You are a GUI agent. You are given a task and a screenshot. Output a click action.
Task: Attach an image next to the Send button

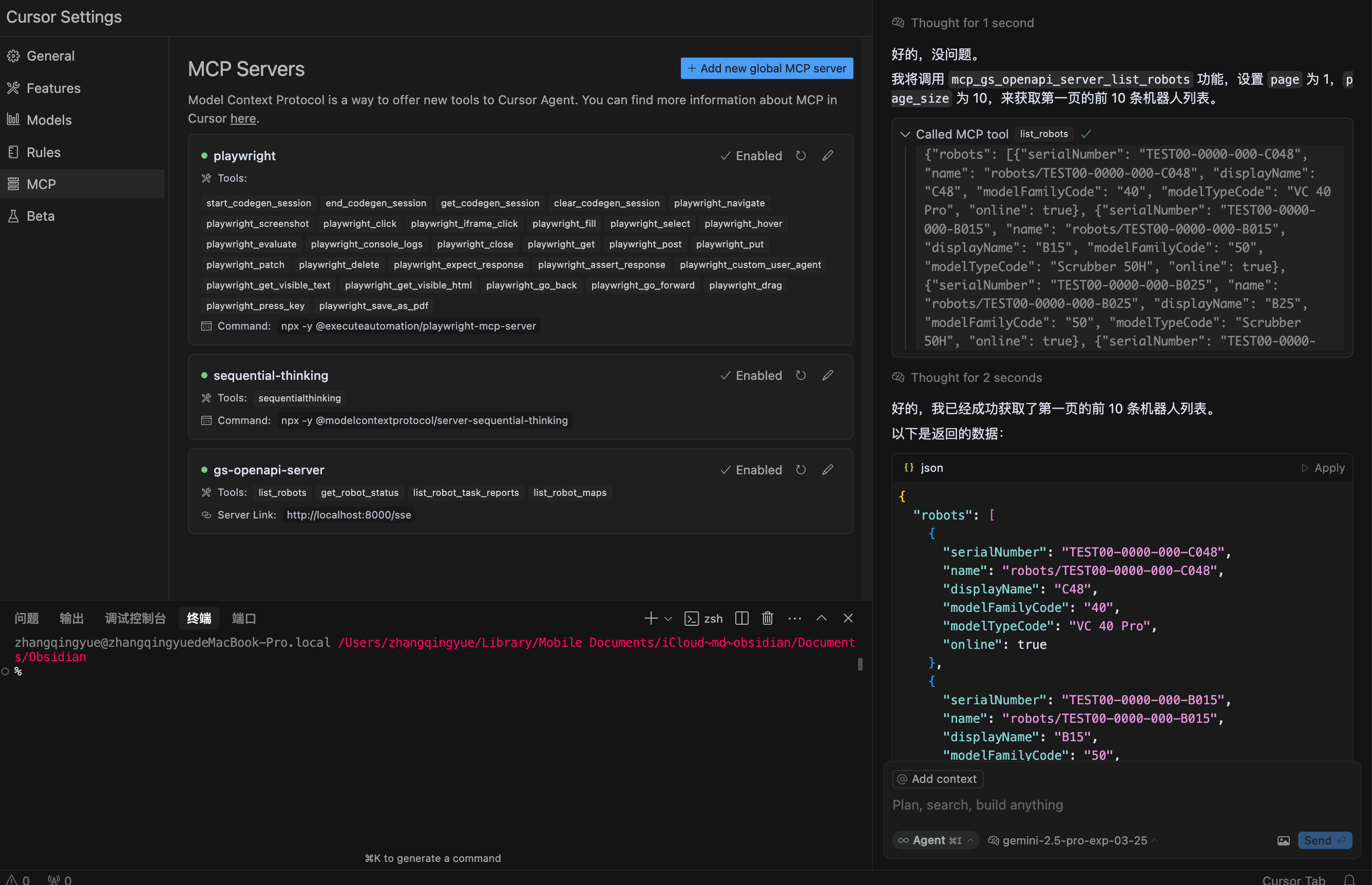click(1284, 840)
